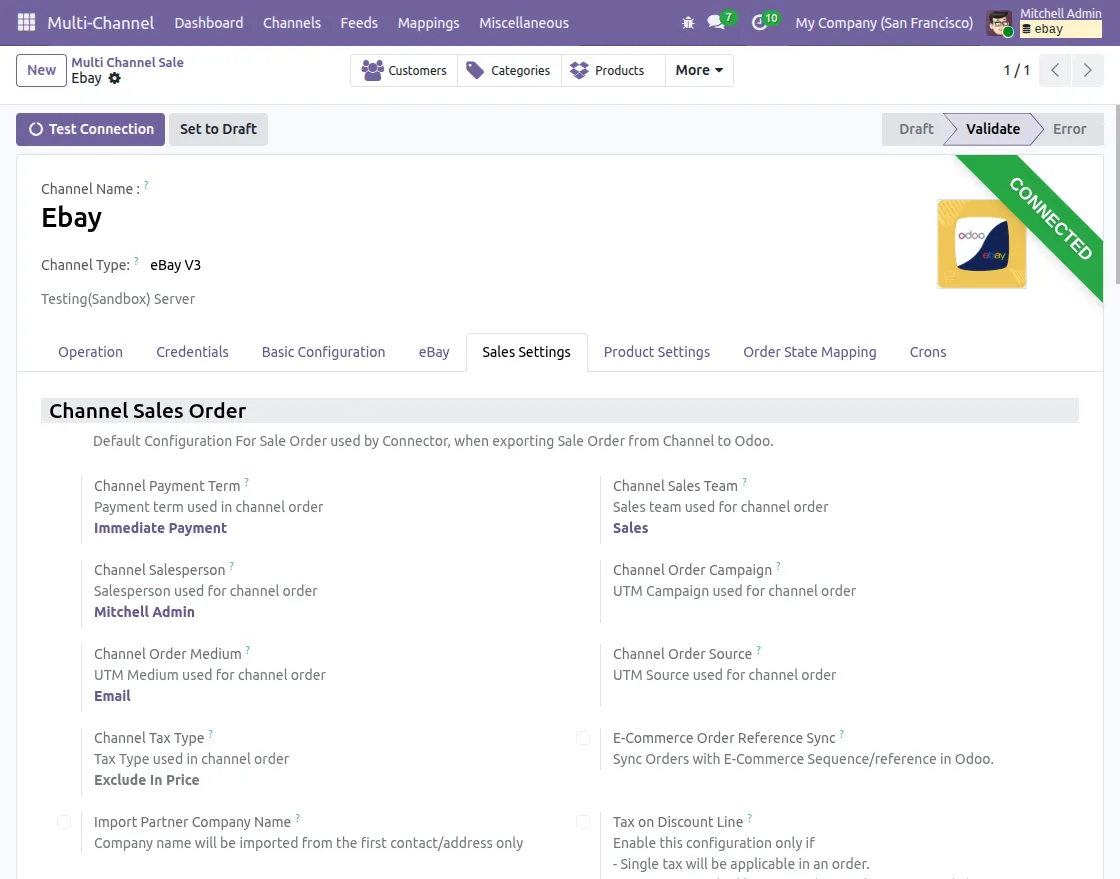Toggle E-Commerce Order Reference Sync checkbox
This screenshot has height=879, width=1120.
[583, 738]
